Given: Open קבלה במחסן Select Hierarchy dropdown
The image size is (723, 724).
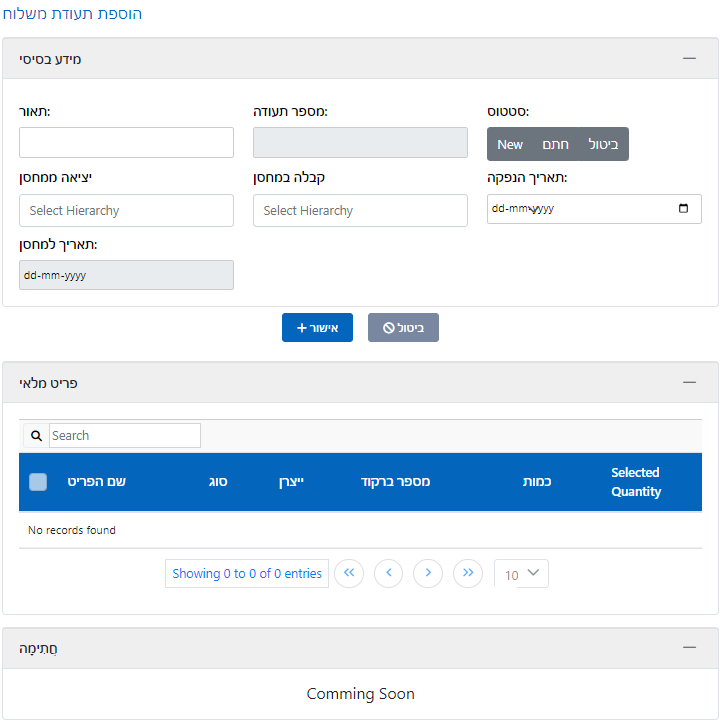Looking at the screenshot, I should coord(360,211).
